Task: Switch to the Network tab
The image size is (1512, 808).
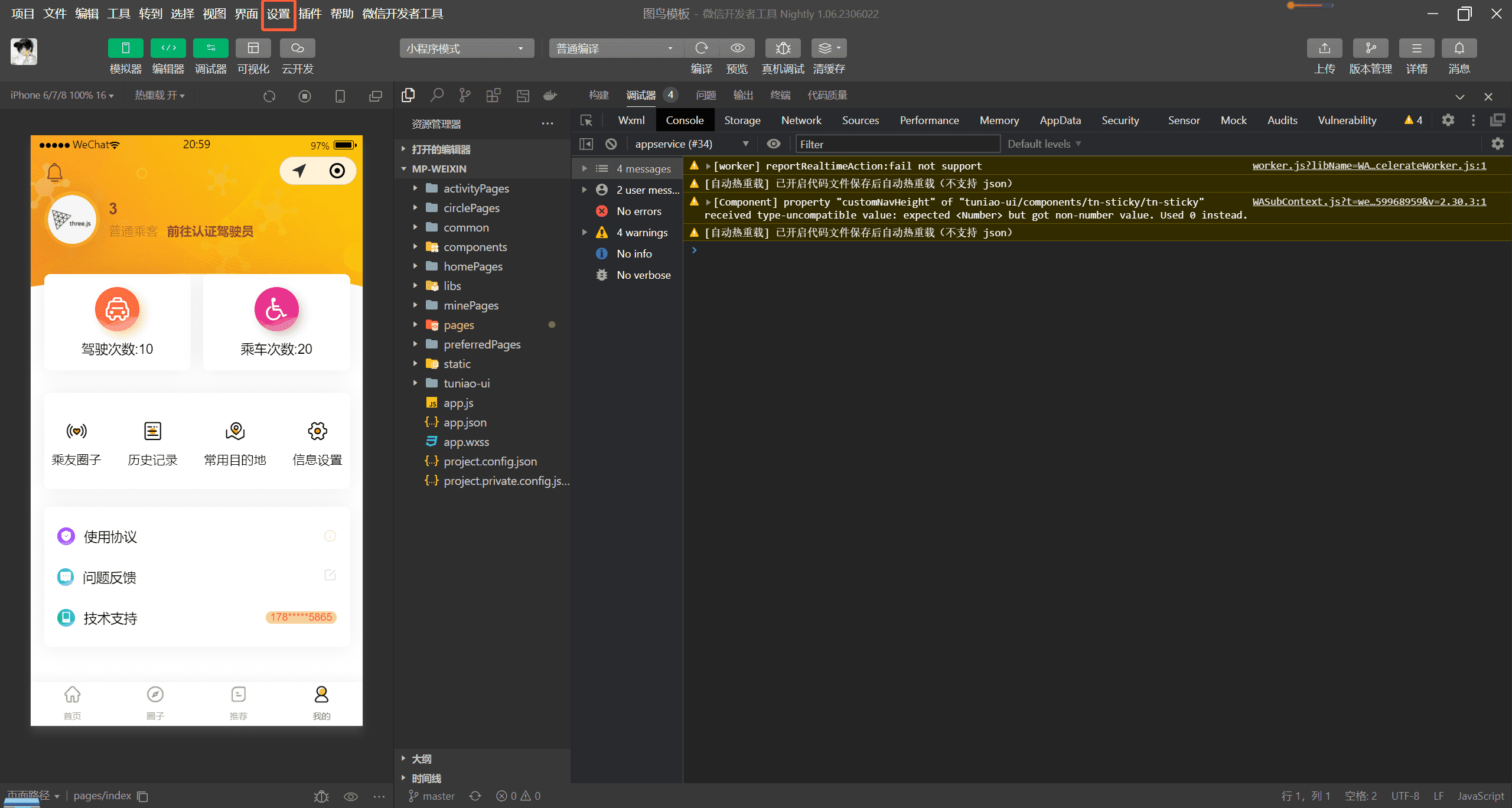Action: (x=801, y=119)
